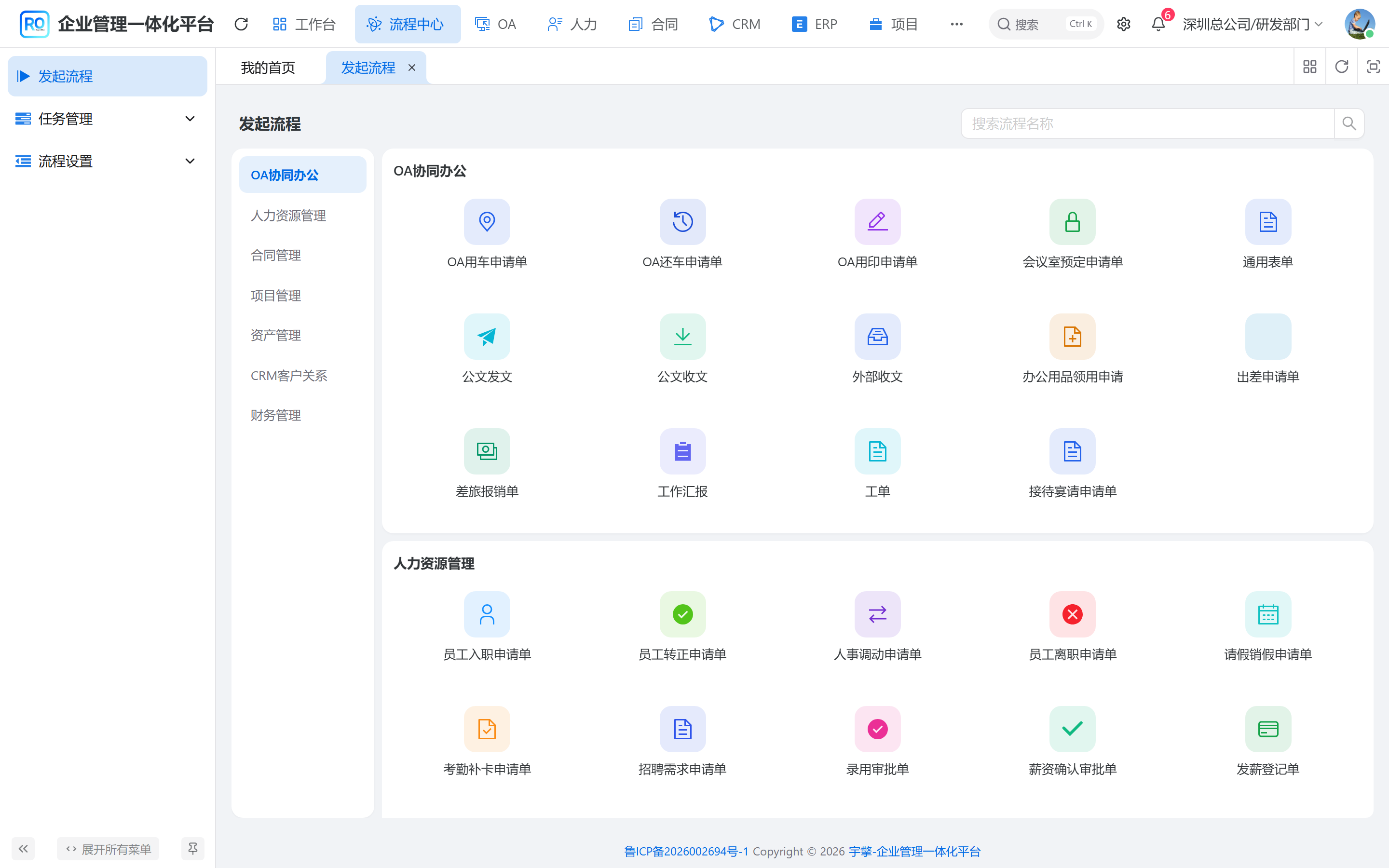Viewport: 1389px width, 868px height.
Task: Expand the 流程设置 sidebar menu
Action: click(x=108, y=162)
